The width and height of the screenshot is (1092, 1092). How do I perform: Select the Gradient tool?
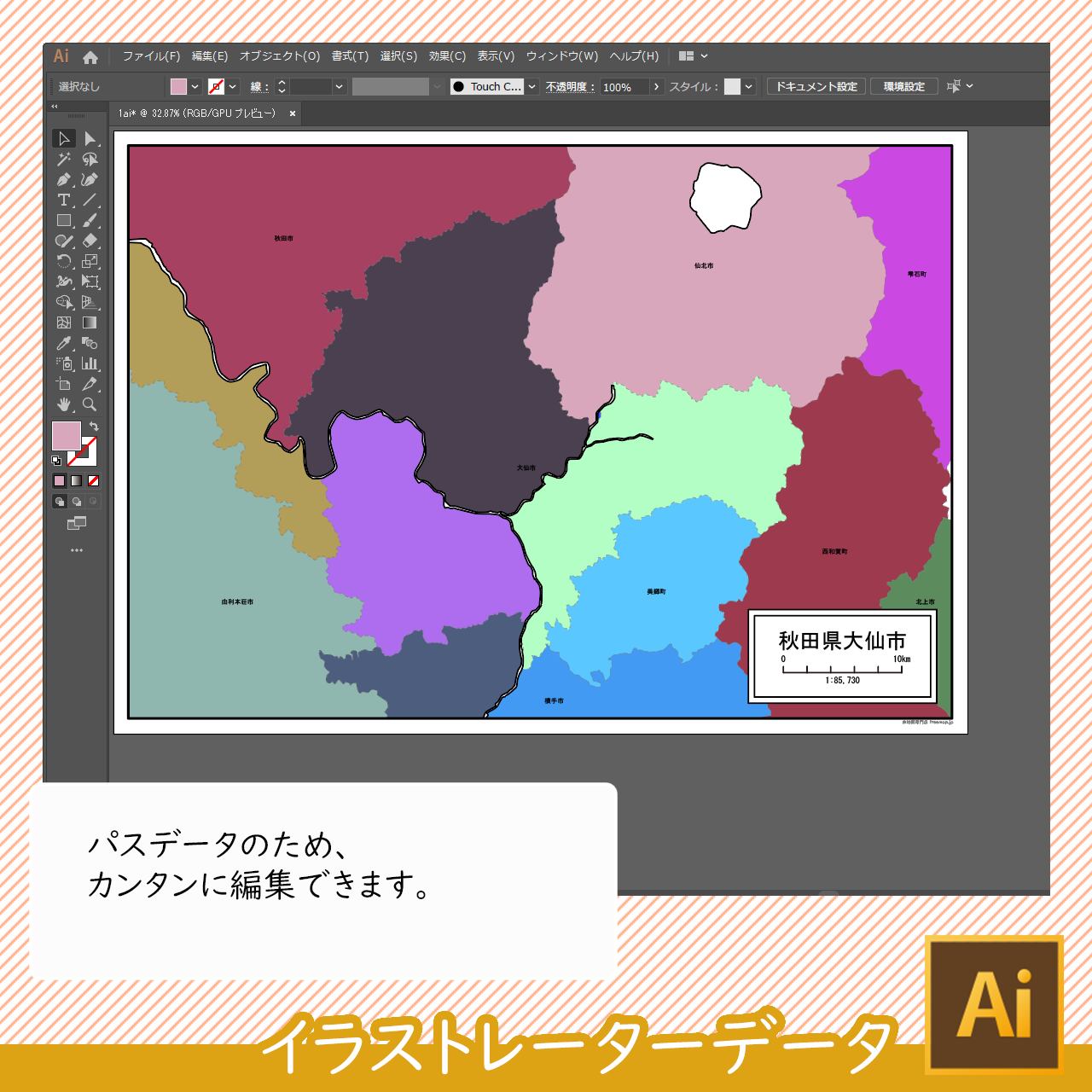pyautogui.click(x=90, y=322)
